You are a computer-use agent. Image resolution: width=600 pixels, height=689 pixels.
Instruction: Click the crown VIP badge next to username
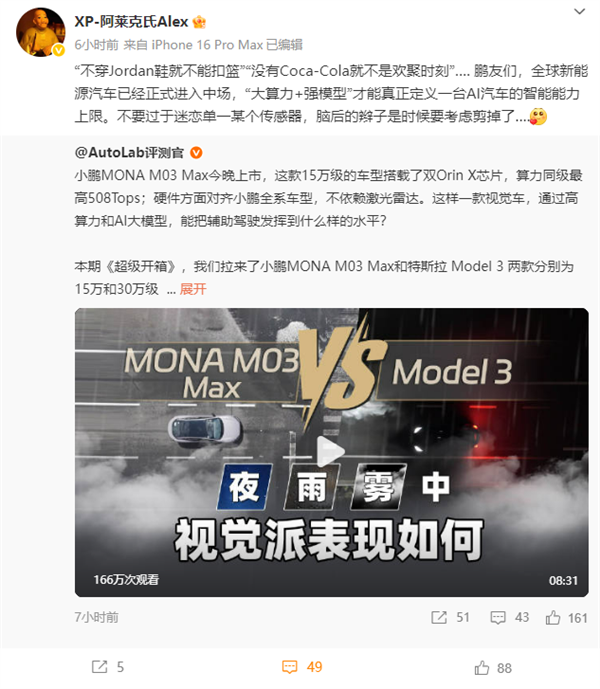coord(199,22)
